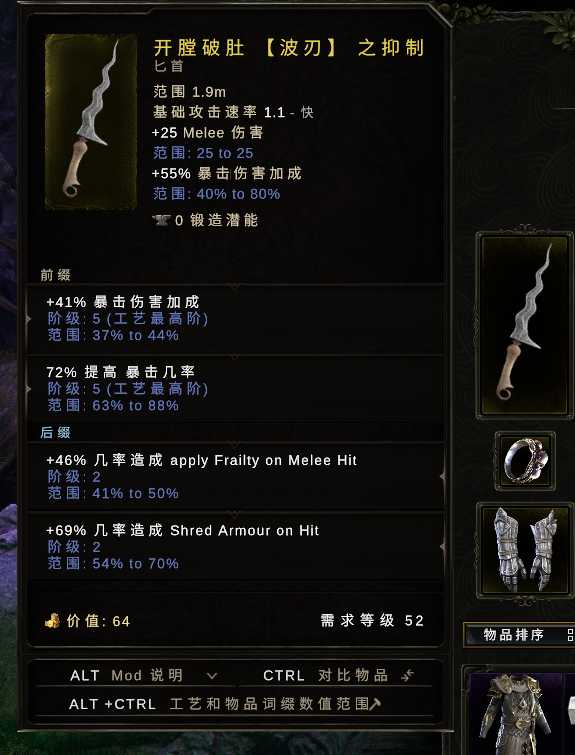Click the ALT+CTRL 工艺和物品词缀数值范围 hint
The image size is (575, 755).
[225, 704]
